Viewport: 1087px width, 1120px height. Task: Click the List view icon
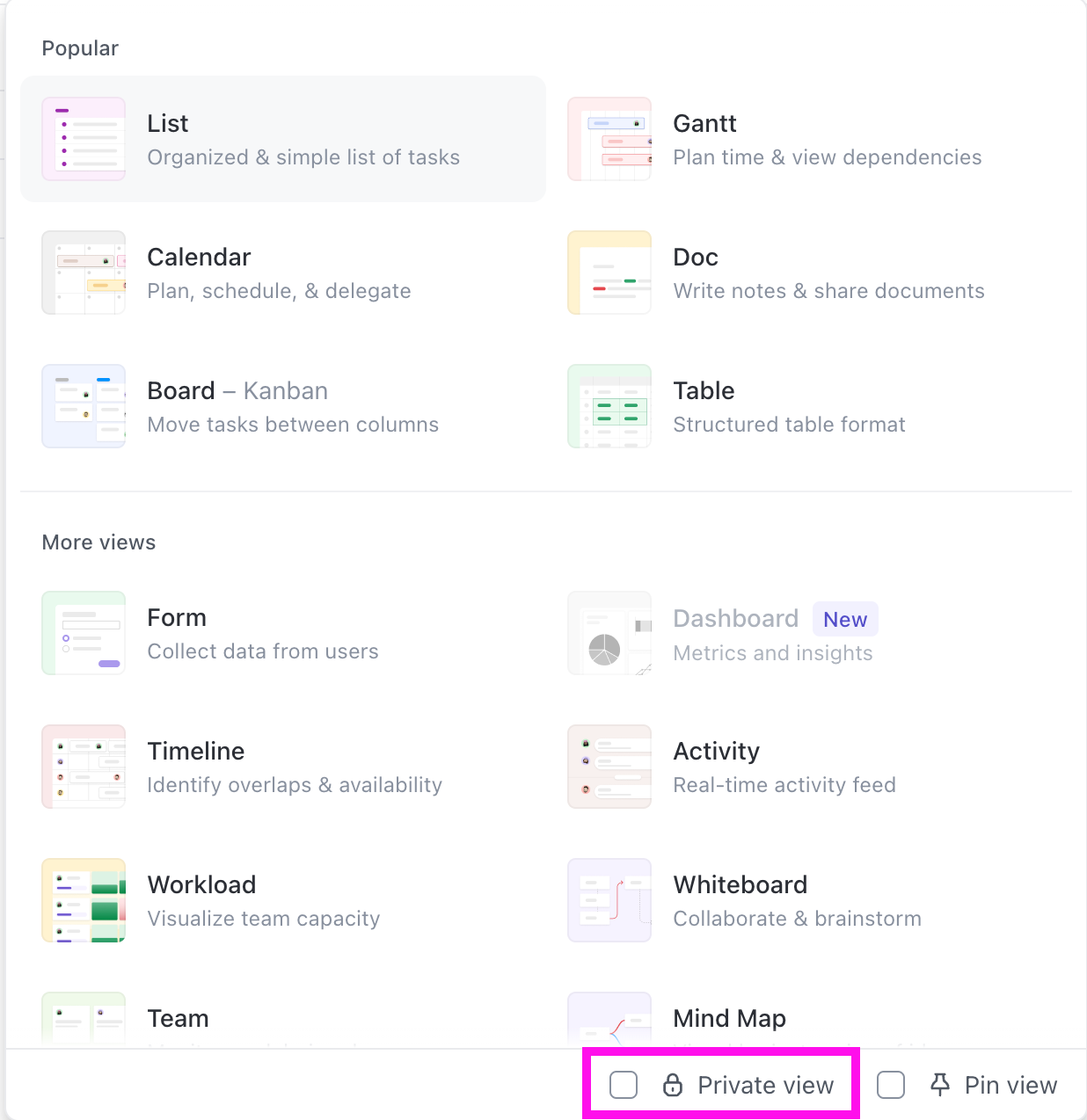click(x=84, y=139)
